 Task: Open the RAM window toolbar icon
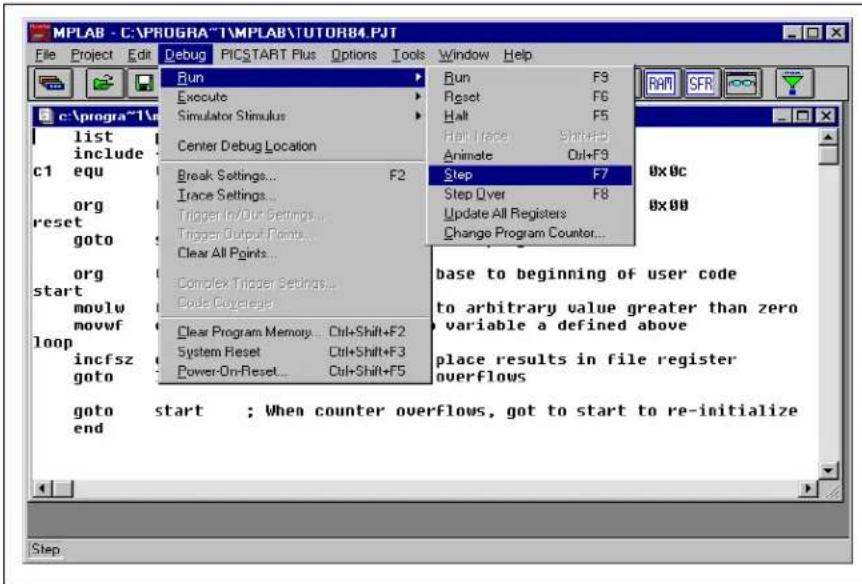[x=660, y=84]
